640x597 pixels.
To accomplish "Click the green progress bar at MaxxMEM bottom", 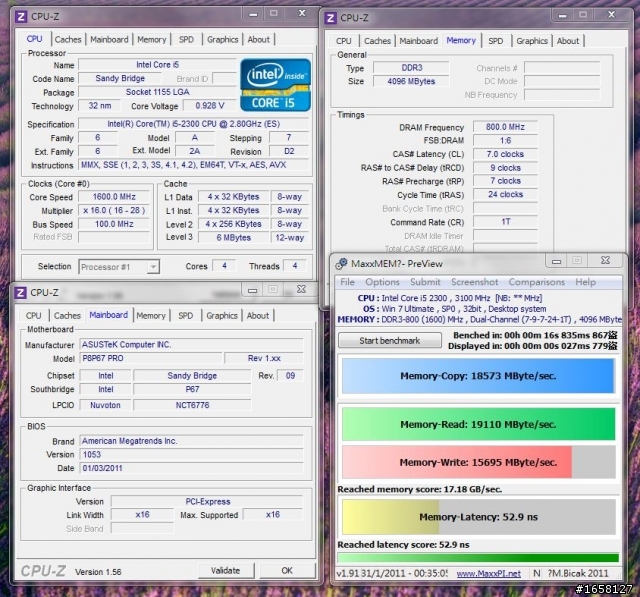I will 478,558.
